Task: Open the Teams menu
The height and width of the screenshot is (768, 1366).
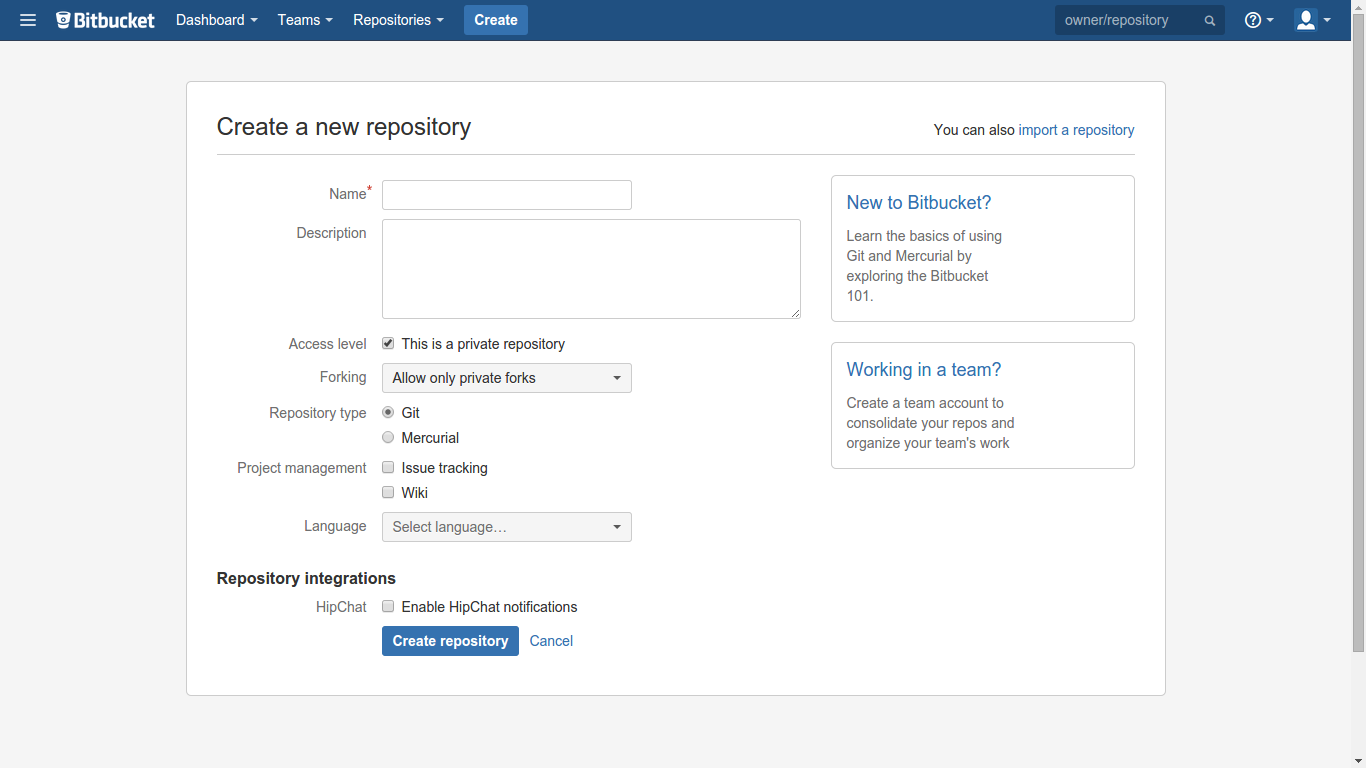Action: point(305,20)
